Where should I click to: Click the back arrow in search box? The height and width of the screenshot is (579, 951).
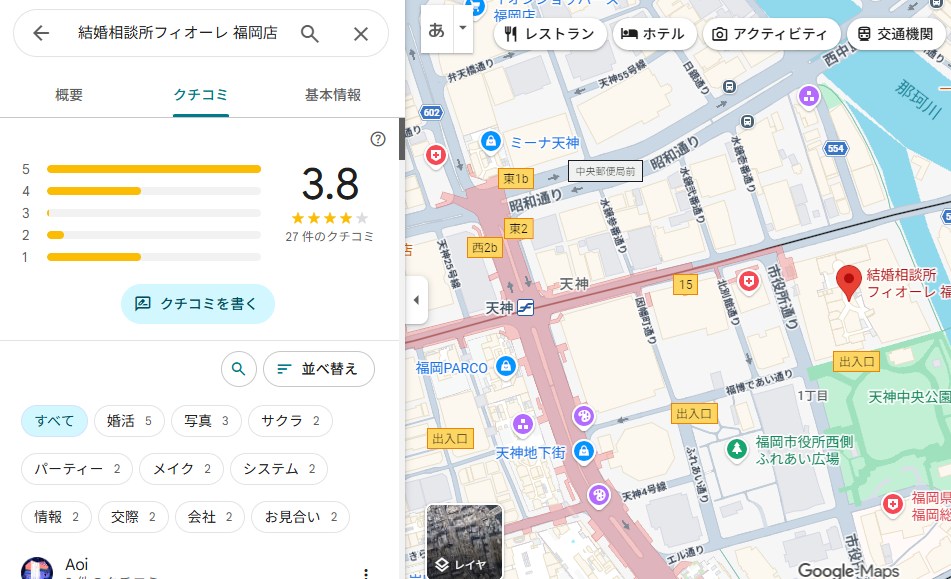pos(41,34)
